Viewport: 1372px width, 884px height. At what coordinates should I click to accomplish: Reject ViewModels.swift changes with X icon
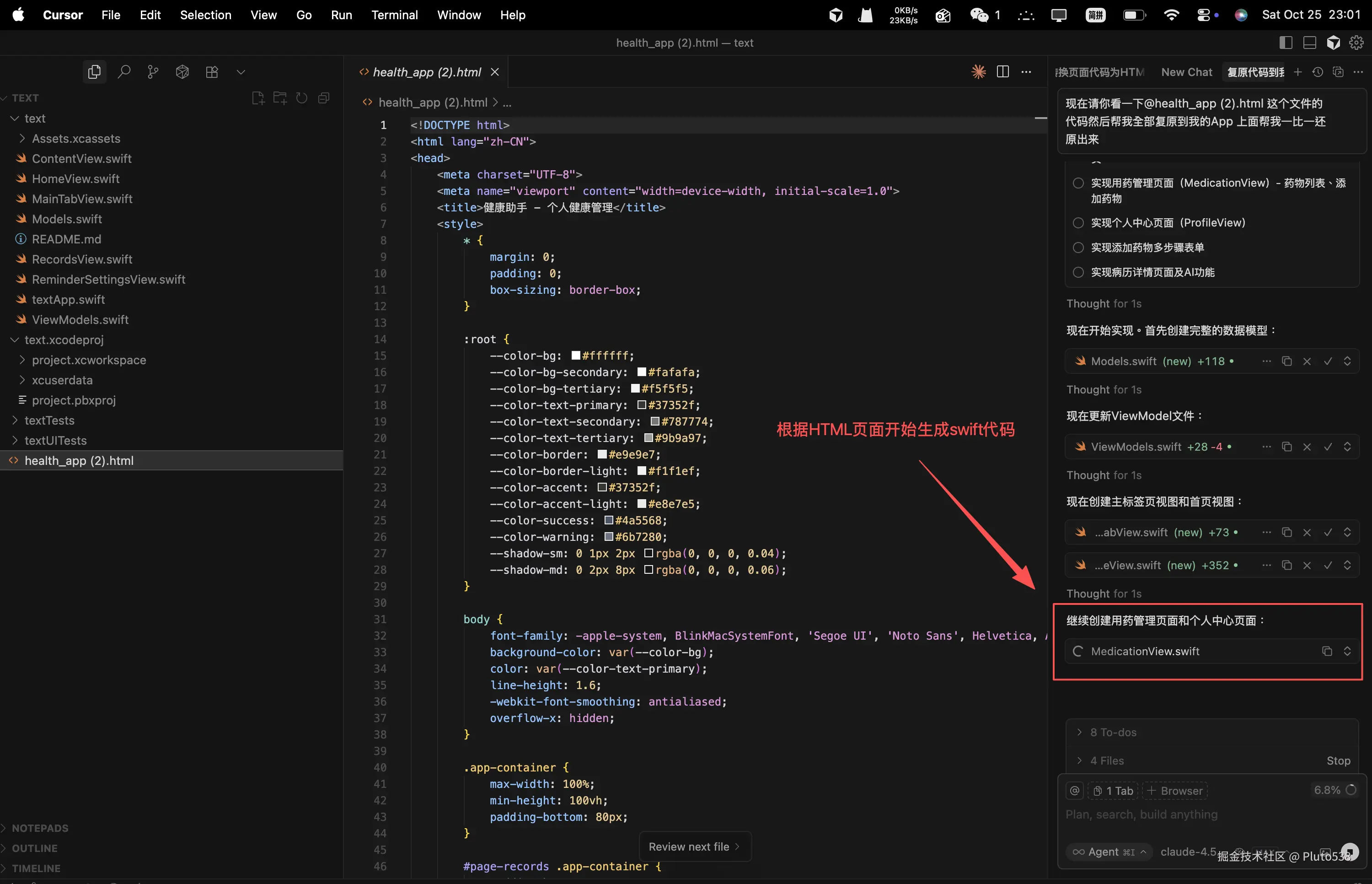[1307, 447]
